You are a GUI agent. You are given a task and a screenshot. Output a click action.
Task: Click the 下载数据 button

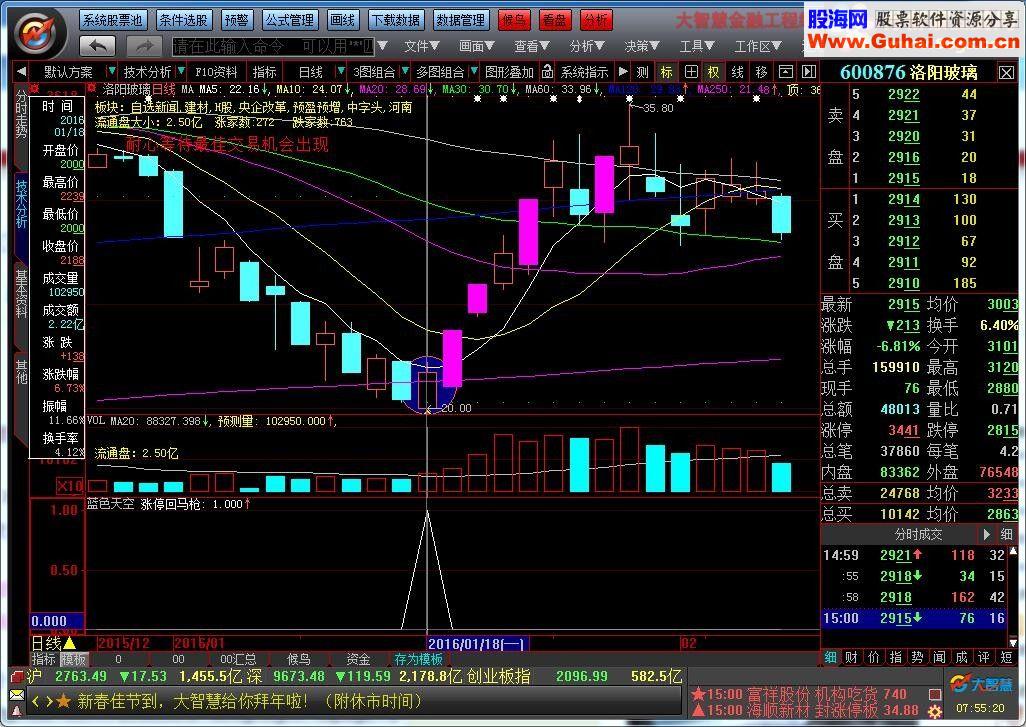coord(396,20)
